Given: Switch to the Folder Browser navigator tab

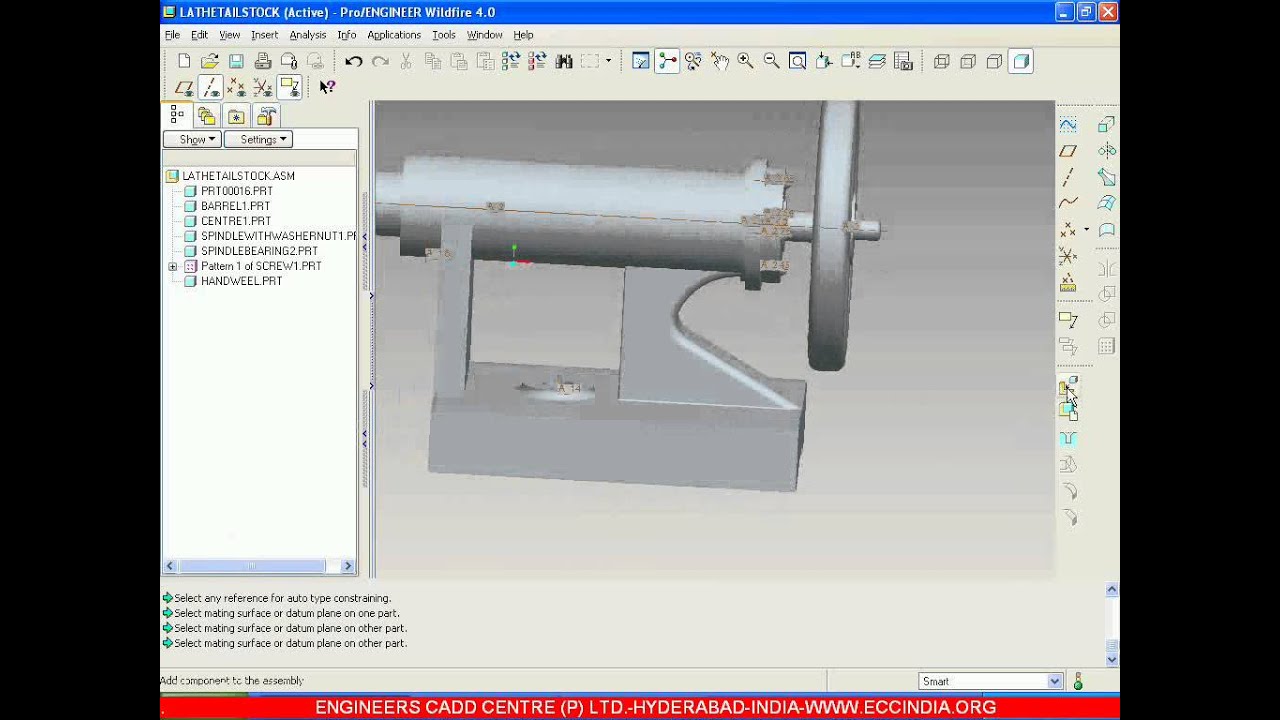Looking at the screenshot, I should [206, 116].
